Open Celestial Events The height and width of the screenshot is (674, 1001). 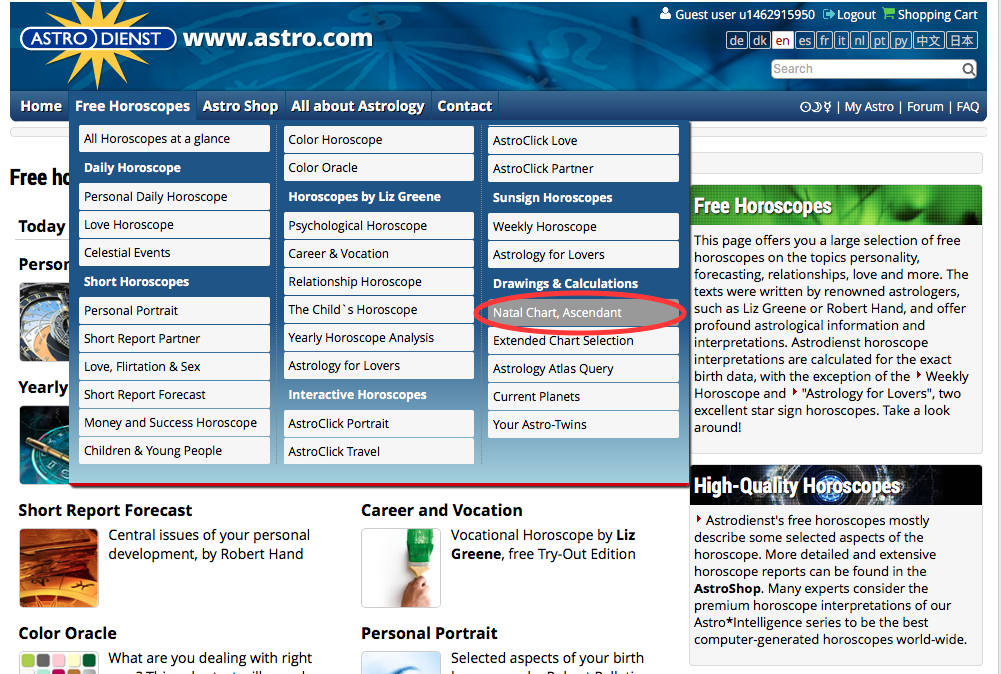(x=174, y=253)
